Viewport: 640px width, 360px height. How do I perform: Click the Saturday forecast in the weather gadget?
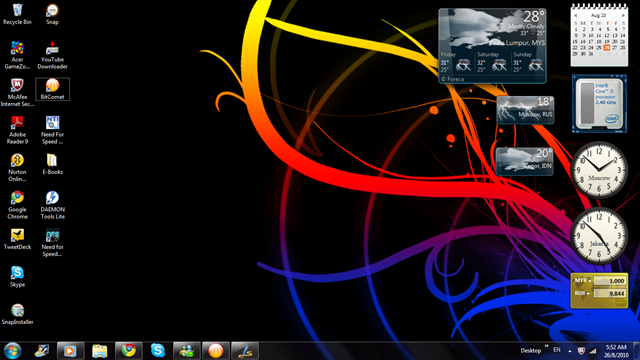pos(492,62)
